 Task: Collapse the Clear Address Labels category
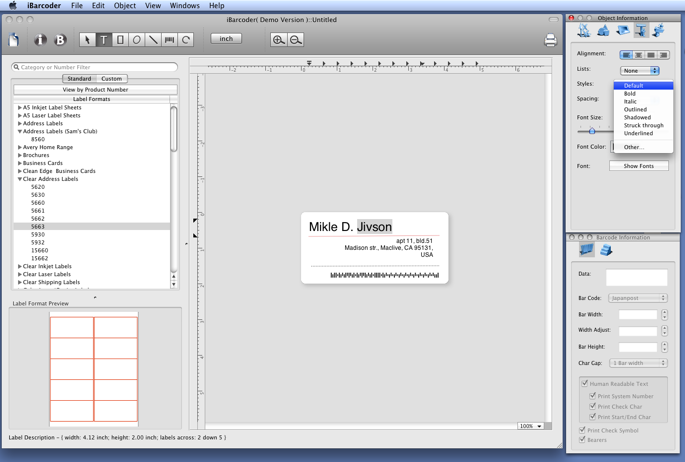point(20,179)
